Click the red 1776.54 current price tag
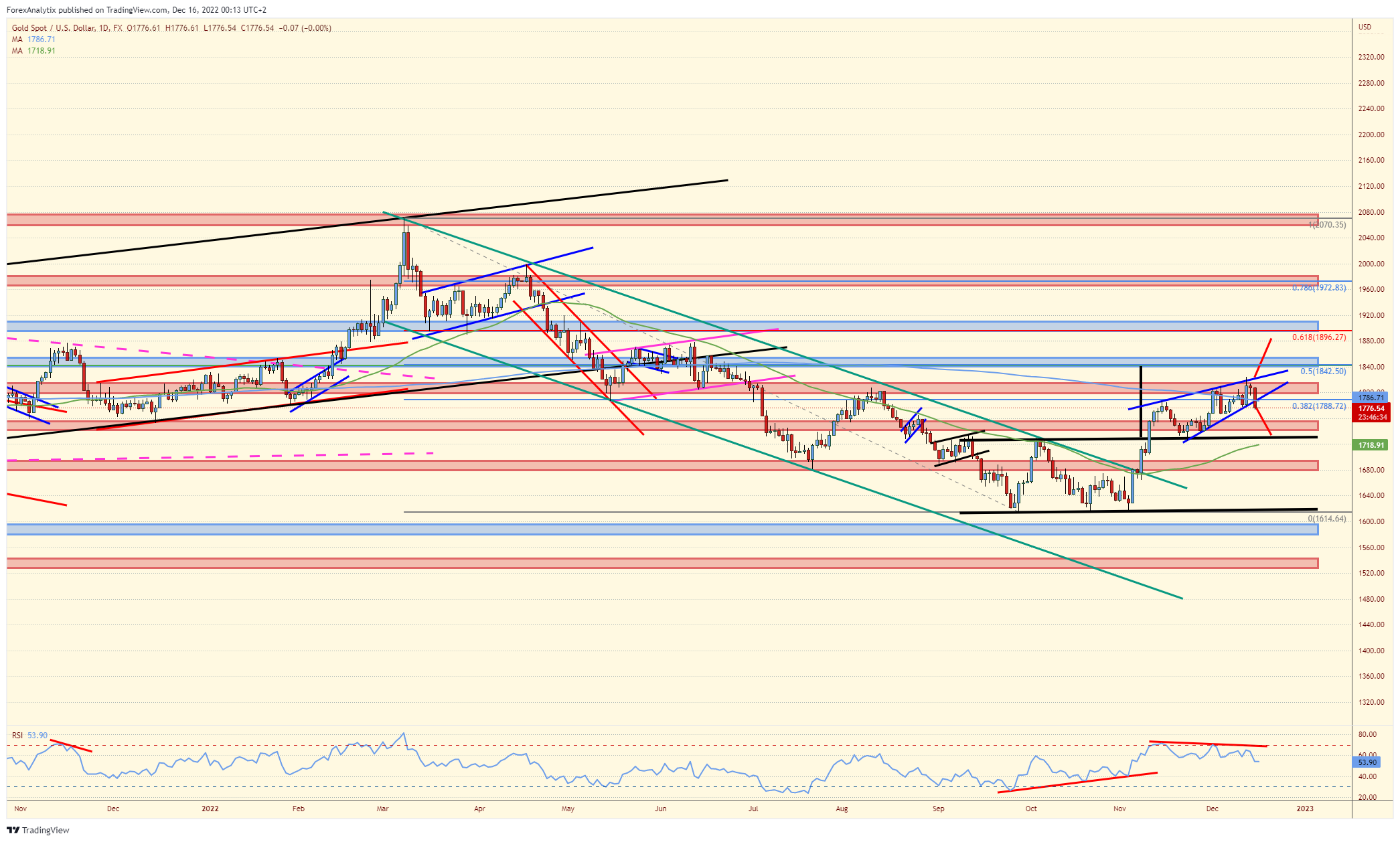1400x842 pixels. [1371, 408]
